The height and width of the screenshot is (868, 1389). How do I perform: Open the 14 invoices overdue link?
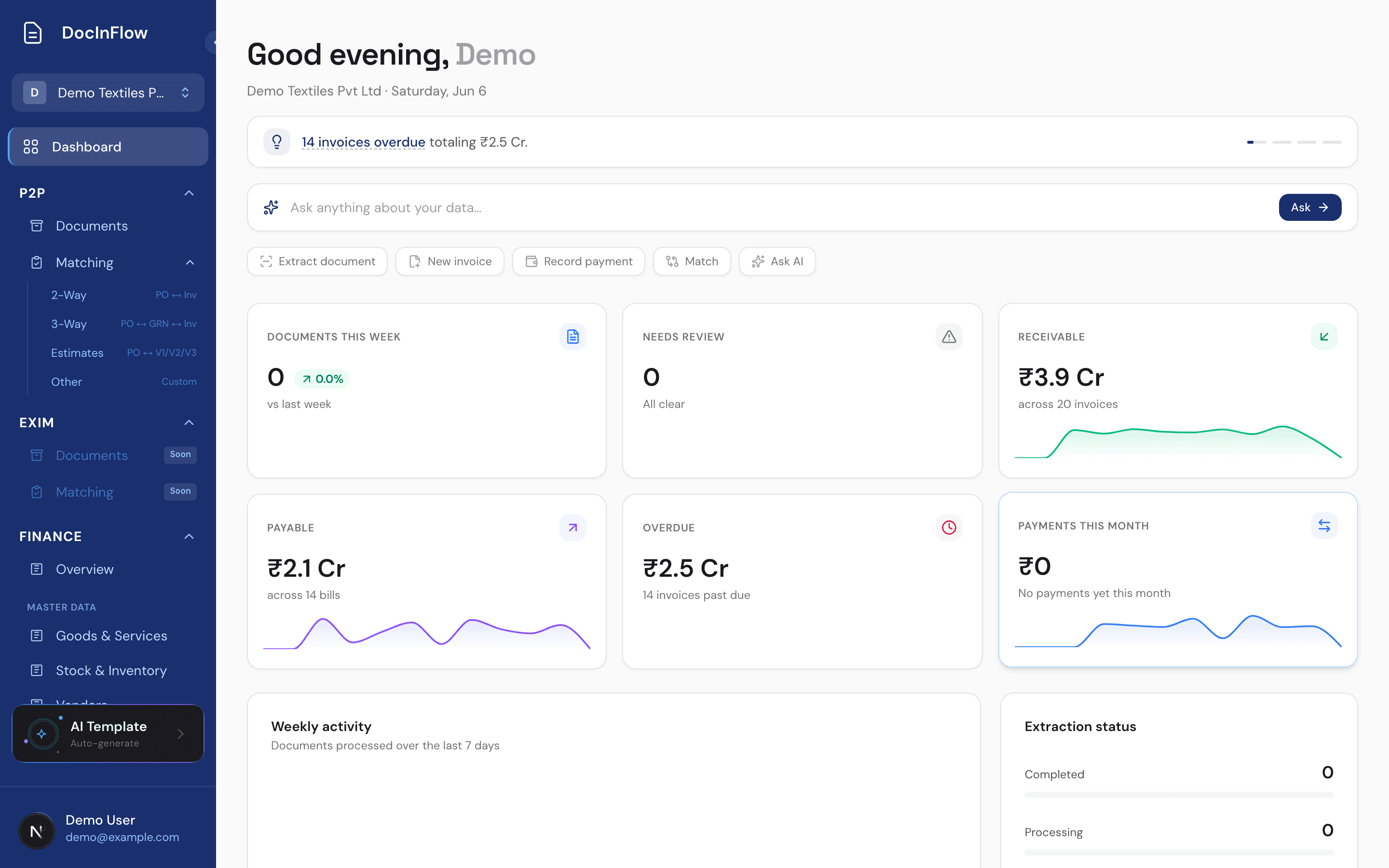(x=363, y=142)
